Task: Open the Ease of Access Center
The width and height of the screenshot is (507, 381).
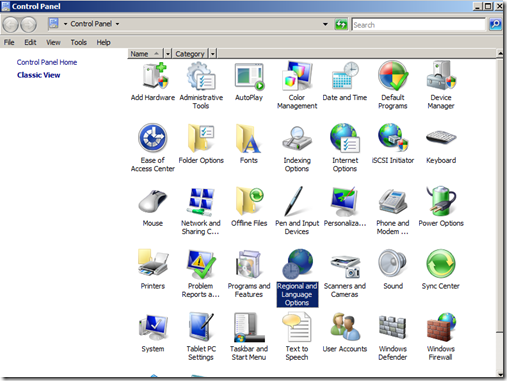Action: [153, 148]
